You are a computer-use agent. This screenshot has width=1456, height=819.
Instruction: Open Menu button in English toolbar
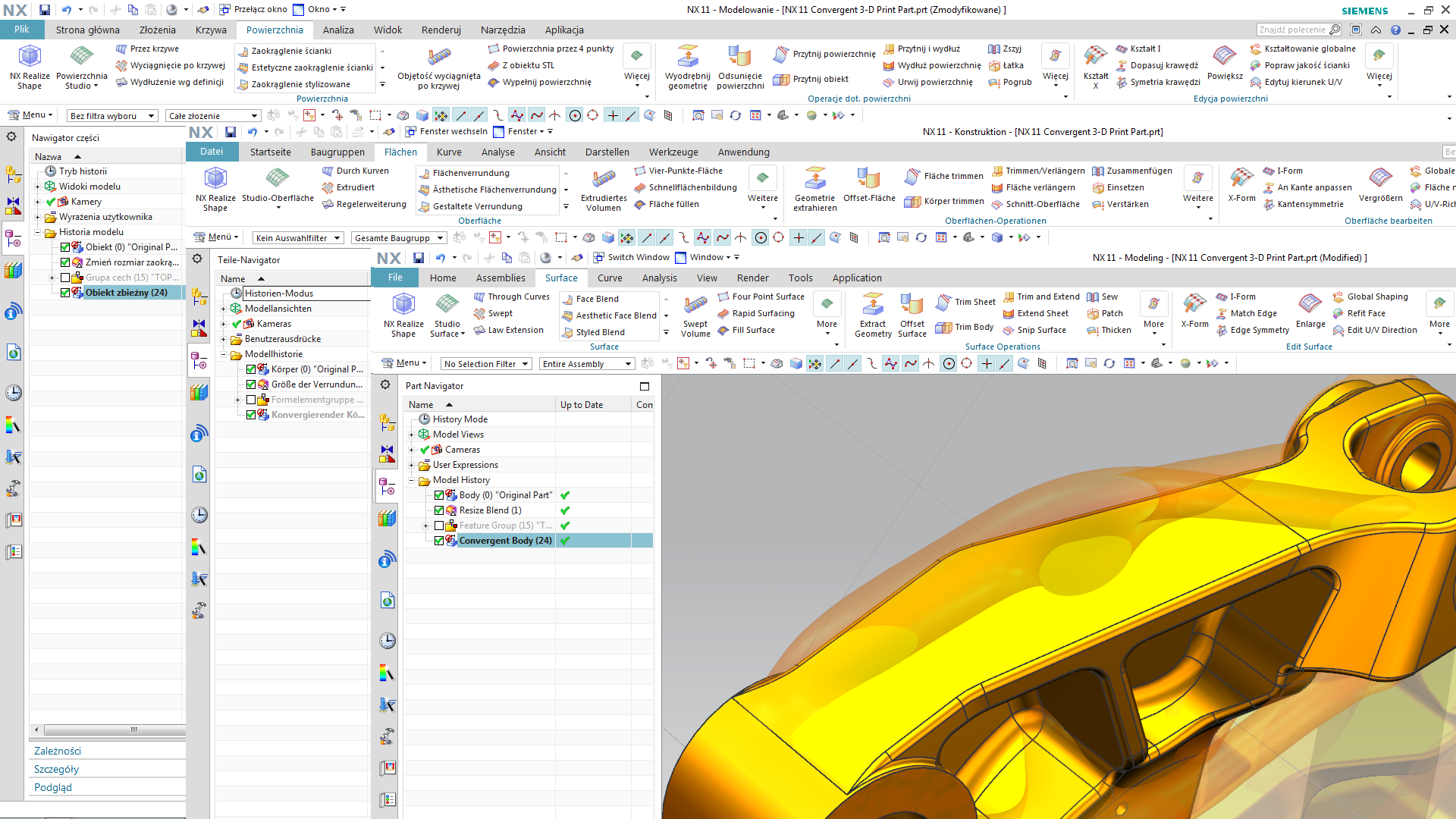click(406, 363)
